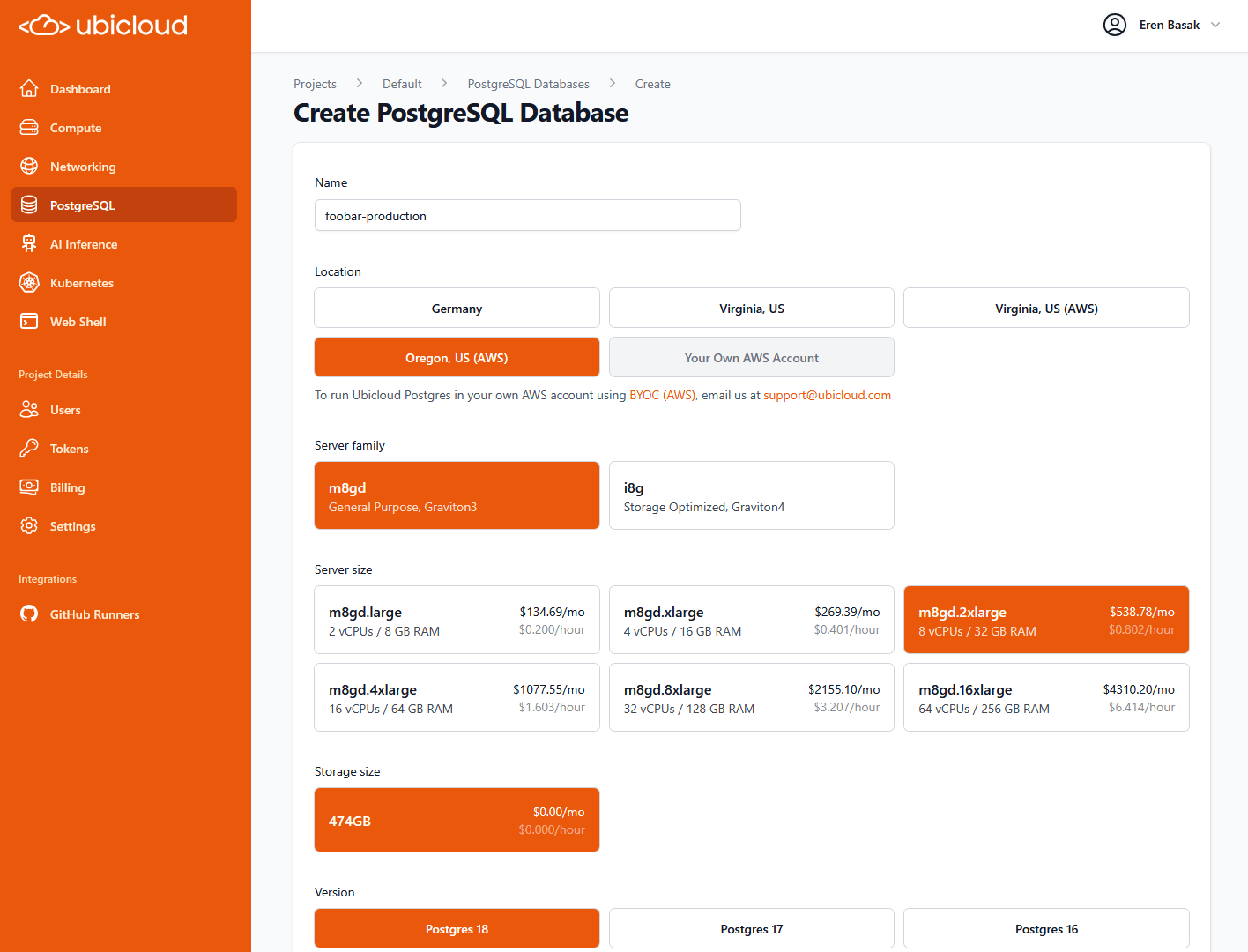This screenshot has width=1248, height=952.
Task: Open the Dashboard menu item
Action: 124,89
